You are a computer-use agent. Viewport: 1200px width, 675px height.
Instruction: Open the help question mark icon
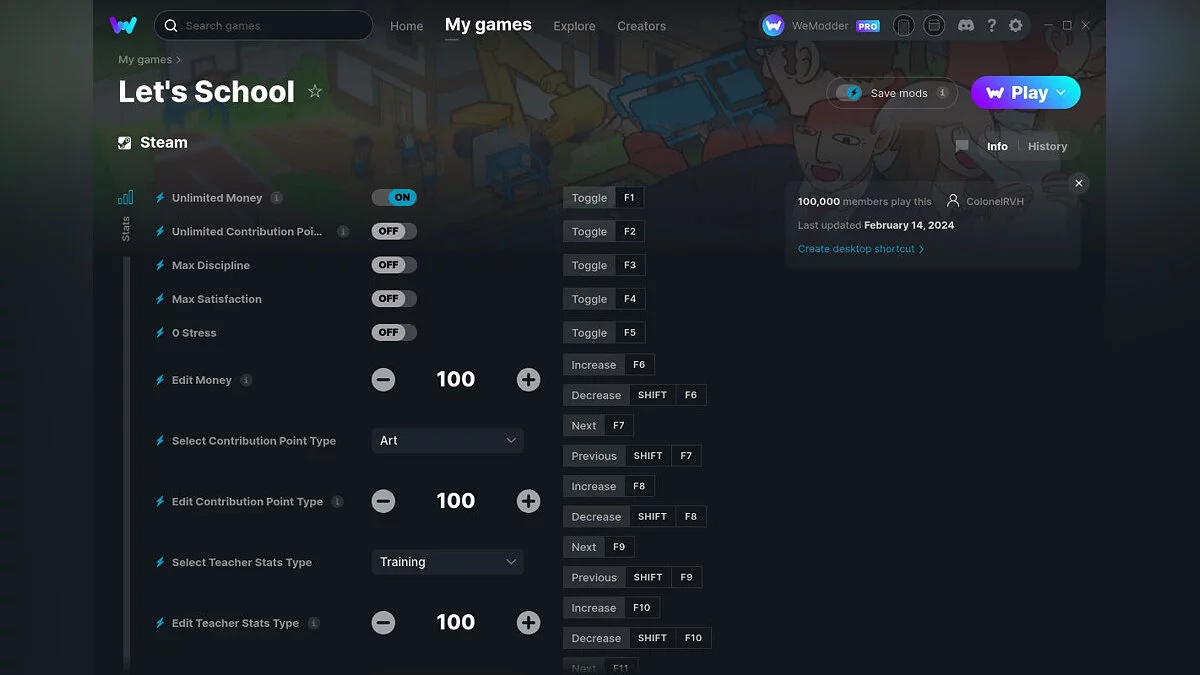tap(991, 25)
